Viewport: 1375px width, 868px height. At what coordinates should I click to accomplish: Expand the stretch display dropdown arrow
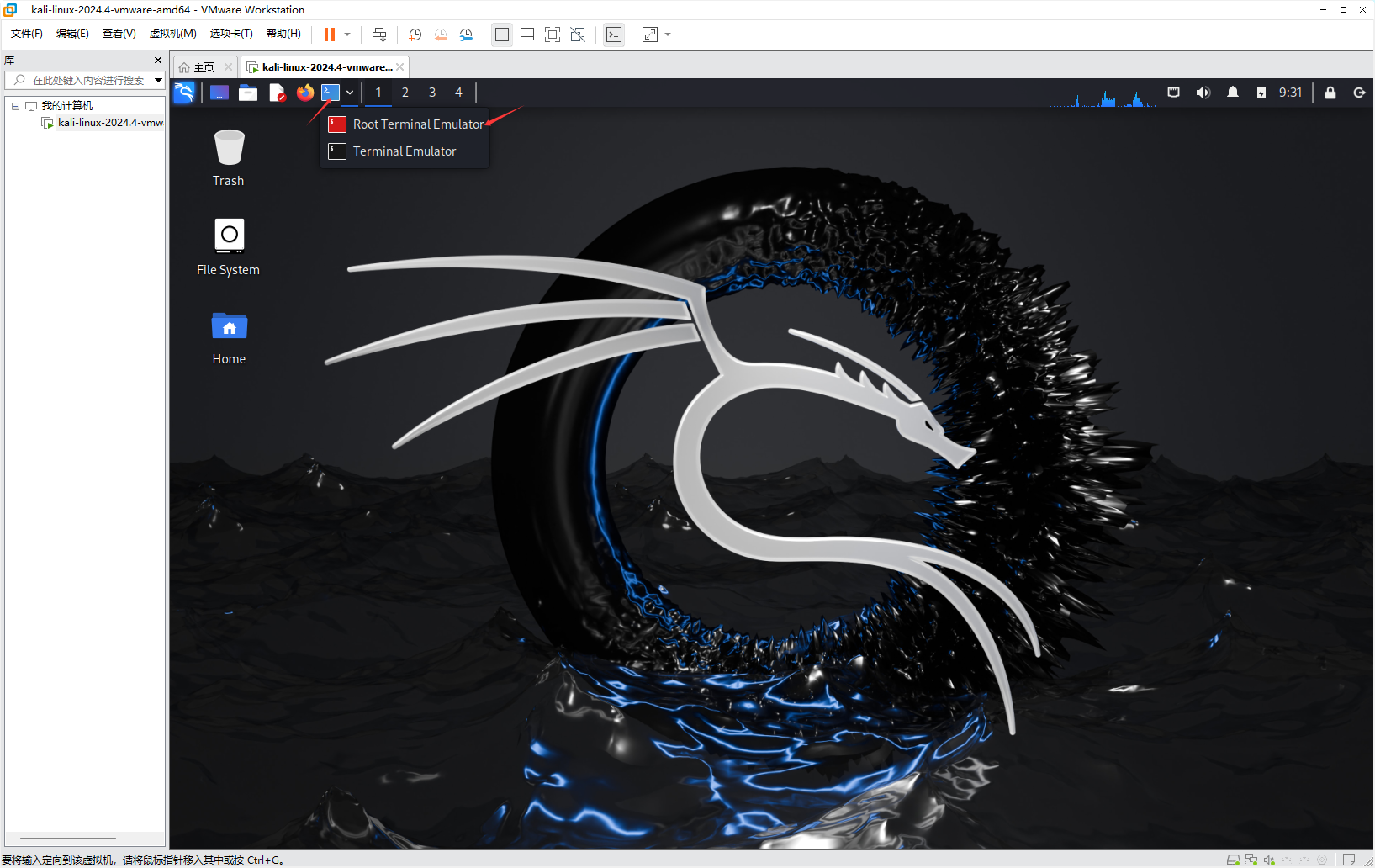click(668, 34)
